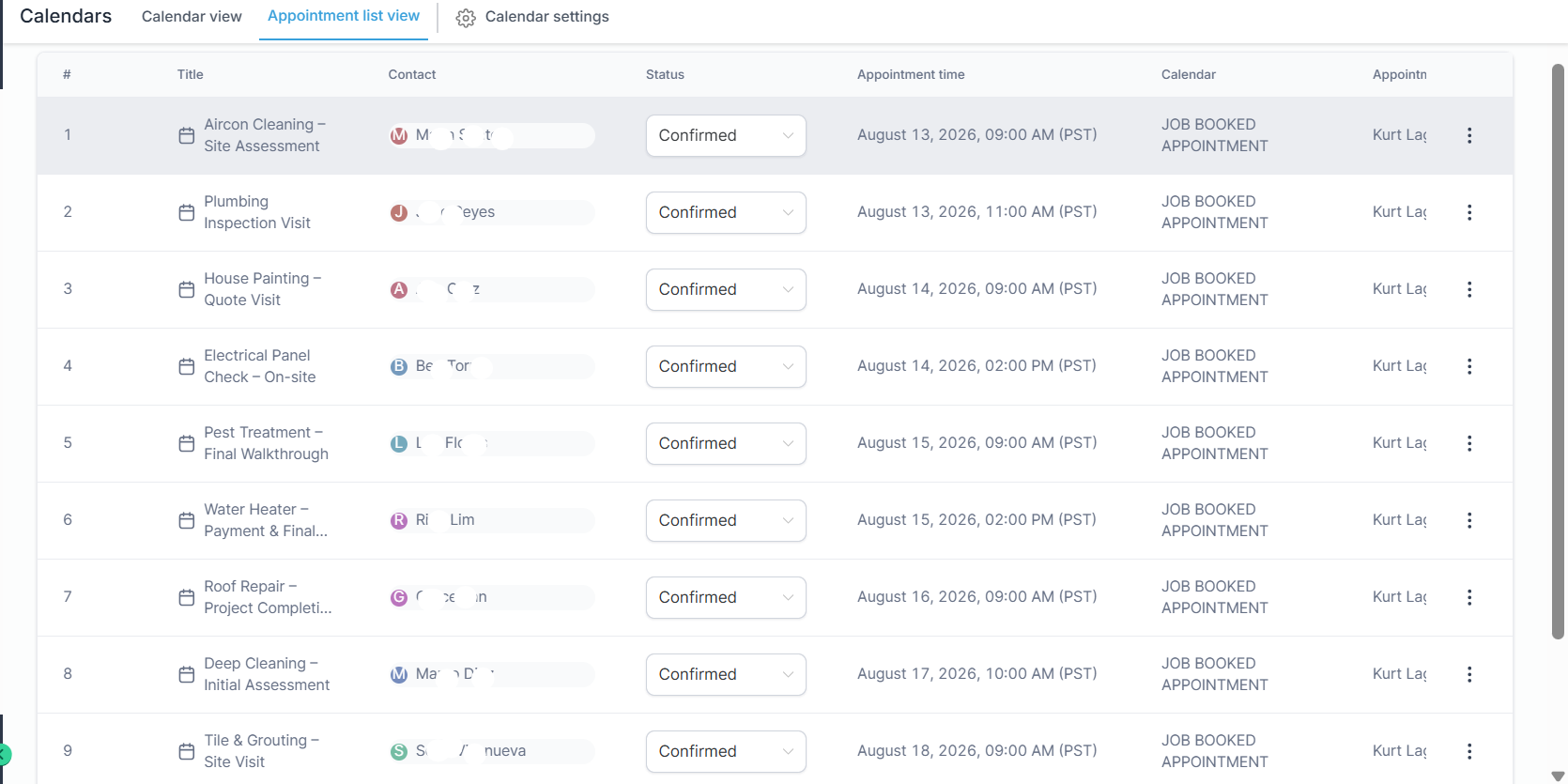Click the scrollbar down arrow
The width and height of the screenshot is (1568, 784).
pos(1559,776)
